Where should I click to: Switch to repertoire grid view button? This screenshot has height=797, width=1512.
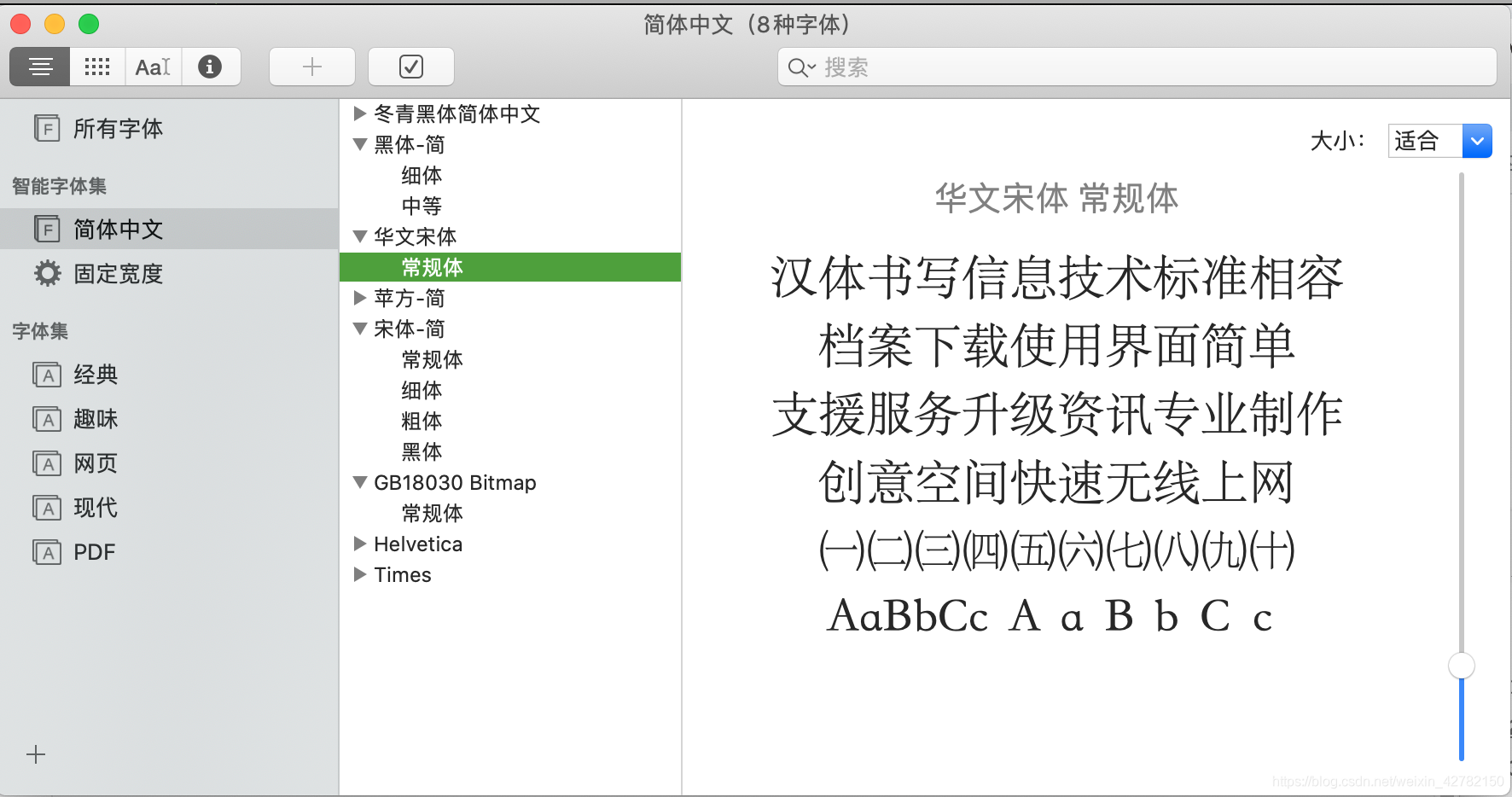[97, 67]
